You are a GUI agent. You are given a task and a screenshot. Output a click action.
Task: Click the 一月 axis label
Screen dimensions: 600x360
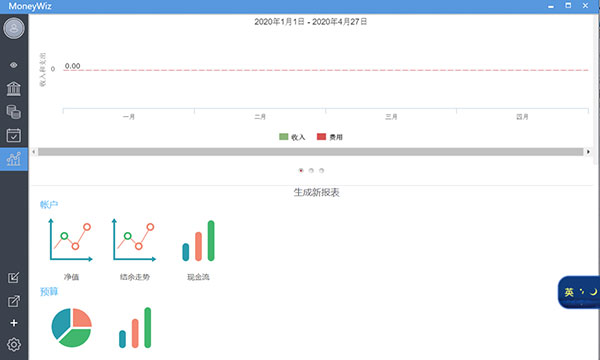(129, 117)
